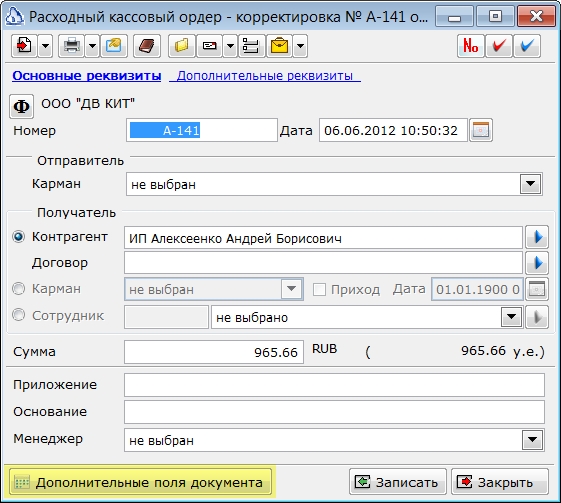The image size is (561, 503).
Task: Click Контрагент field ИП Алексеенко Андрей Борисович
Action: tap(323, 238)
